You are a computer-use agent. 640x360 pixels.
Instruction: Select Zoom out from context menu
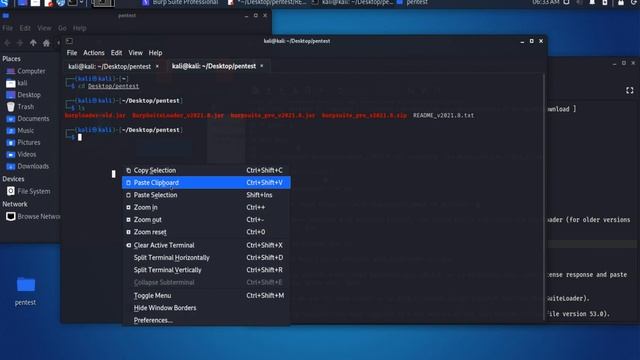[206, 220]
